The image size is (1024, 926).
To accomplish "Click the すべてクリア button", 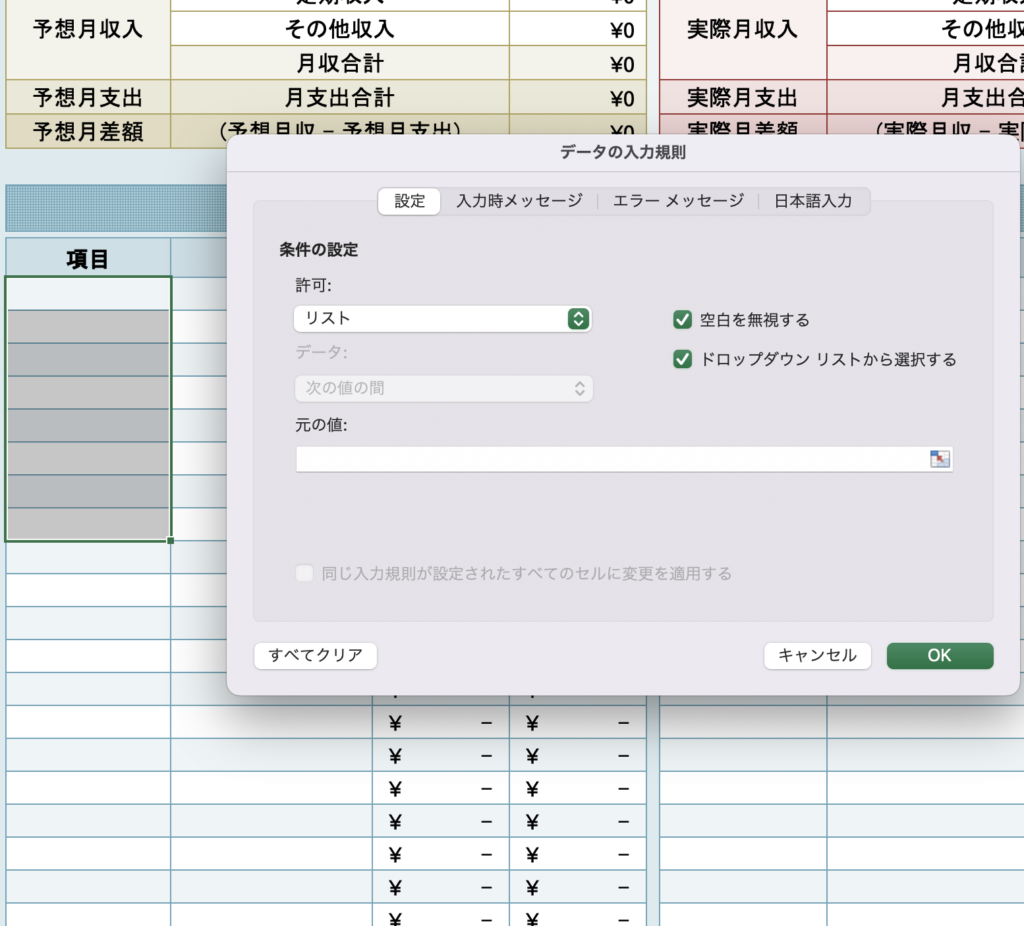I will (x=315, y=656).
